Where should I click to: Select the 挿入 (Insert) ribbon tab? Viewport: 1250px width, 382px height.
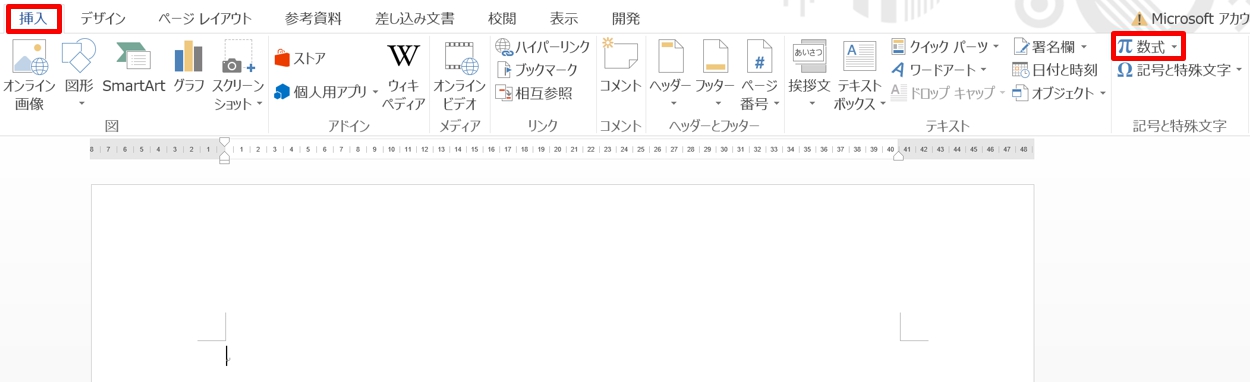coord(34,18)
